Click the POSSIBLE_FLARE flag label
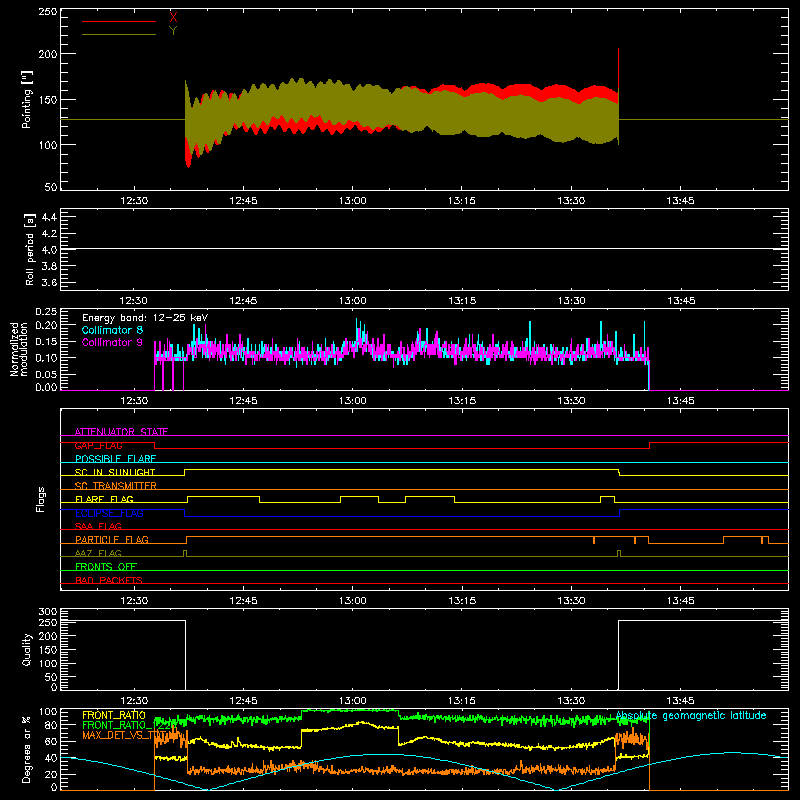The width and height of the screenshot is (800, 800). tap(115, 459)
